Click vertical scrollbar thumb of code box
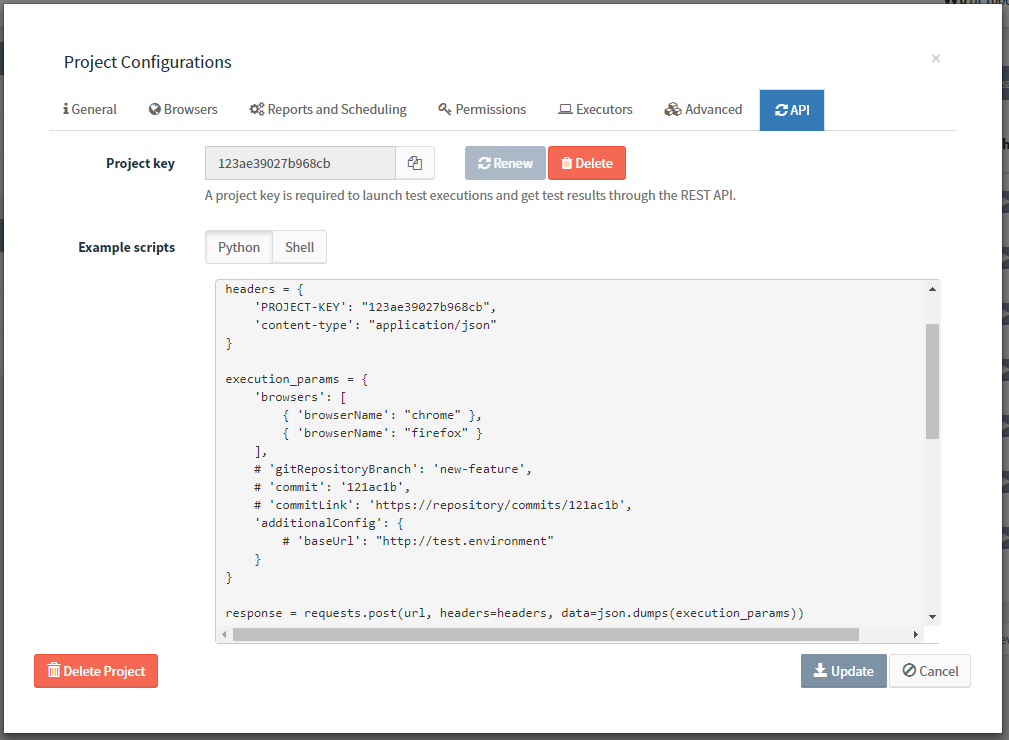This screenshot has width=1009, height=740. tap(932, 381)
